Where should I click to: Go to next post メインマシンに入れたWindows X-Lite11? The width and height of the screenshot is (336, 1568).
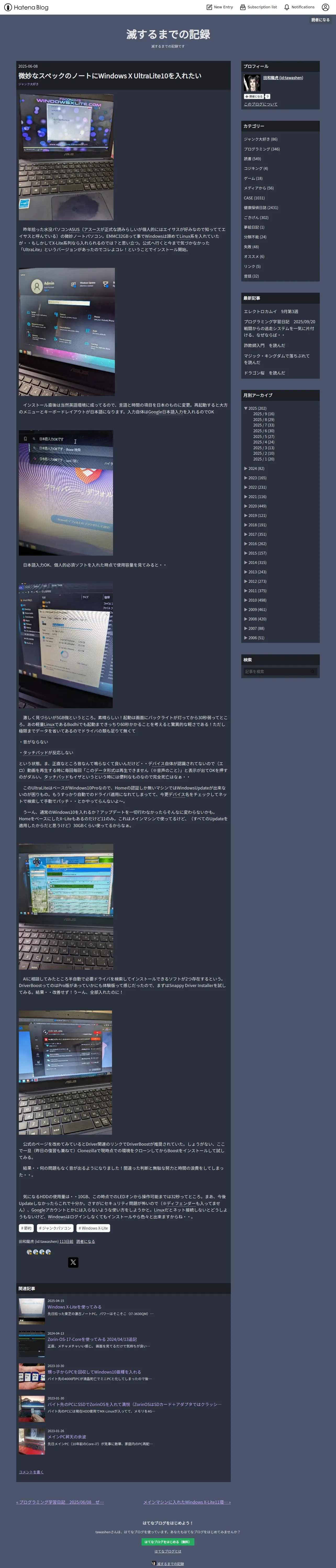click(187, 1502)
